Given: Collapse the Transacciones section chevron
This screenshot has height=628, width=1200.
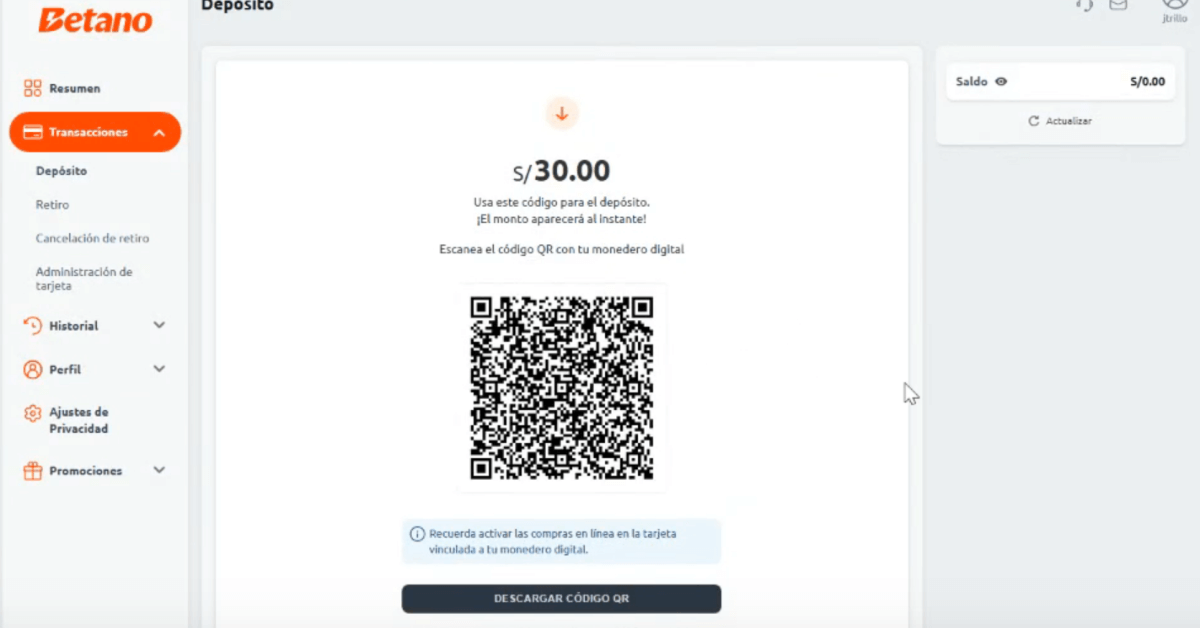Looking at the screenshot, I should pyautogui.click(x=159, y=132).
